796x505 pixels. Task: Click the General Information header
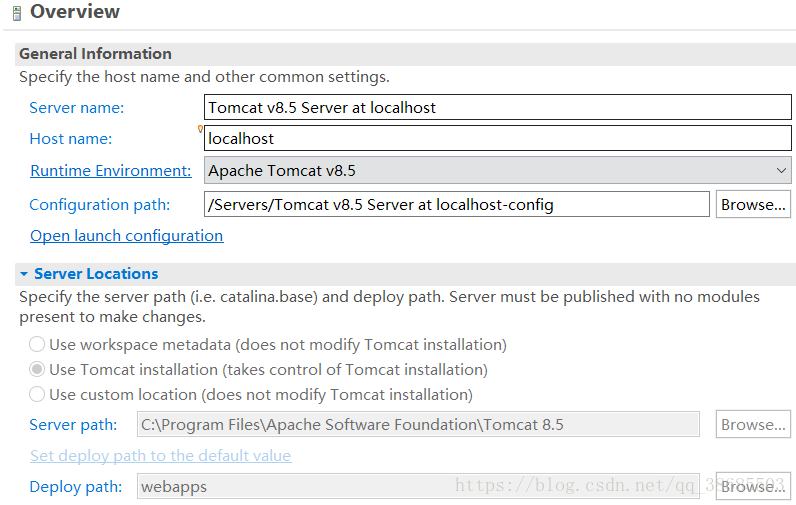coord(95,54)
